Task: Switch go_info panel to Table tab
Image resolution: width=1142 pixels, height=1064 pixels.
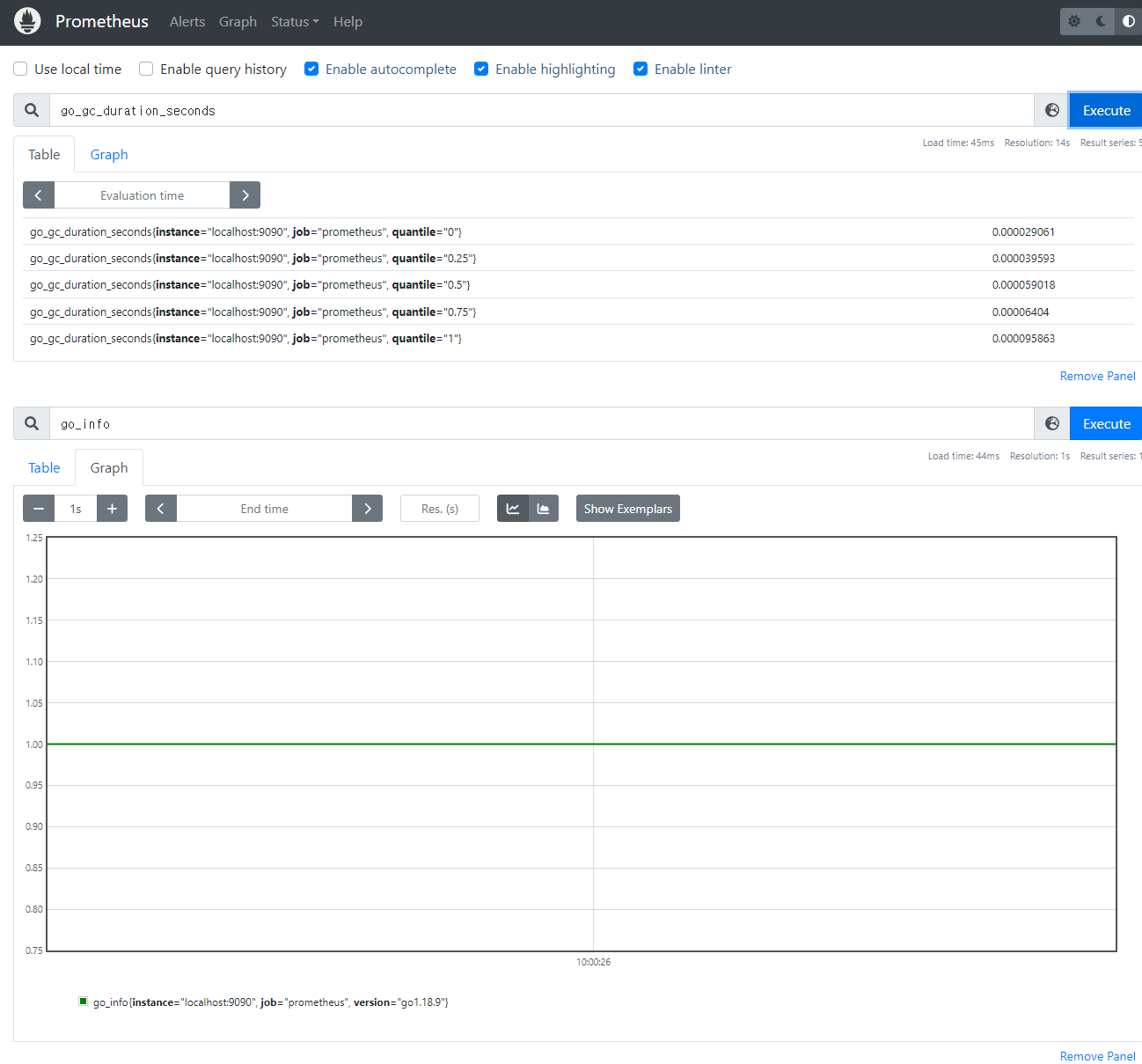Action: pos(44,467)
